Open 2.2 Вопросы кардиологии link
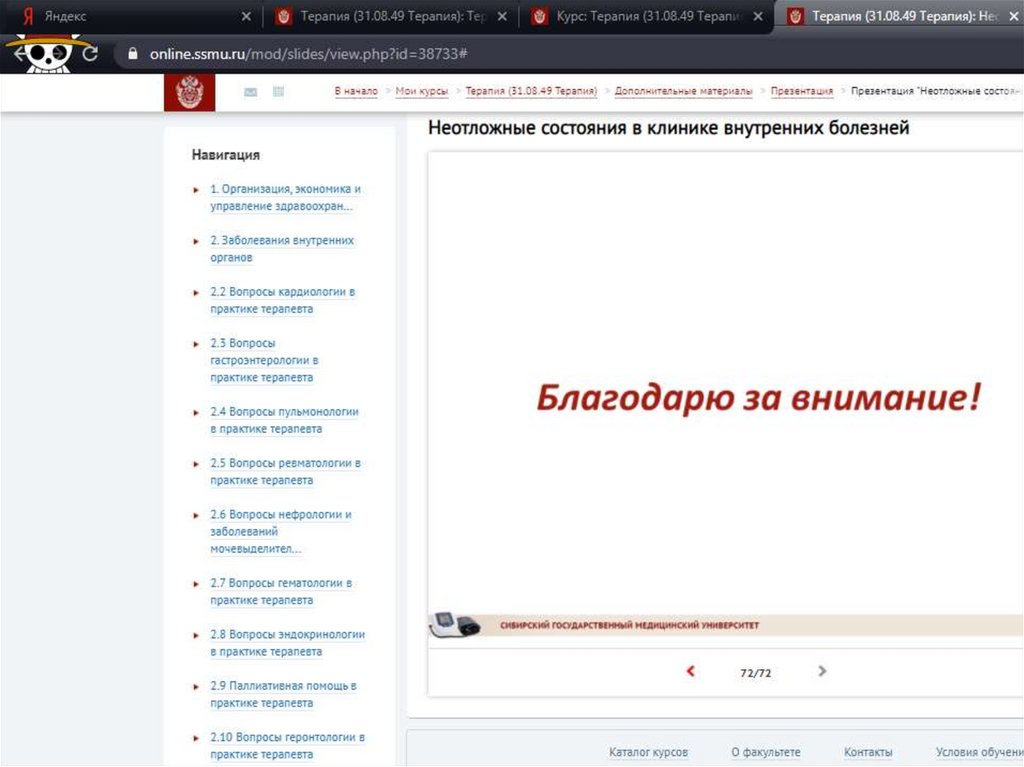Viewport: 1024px width, 767px height. (x=283, y=300)
